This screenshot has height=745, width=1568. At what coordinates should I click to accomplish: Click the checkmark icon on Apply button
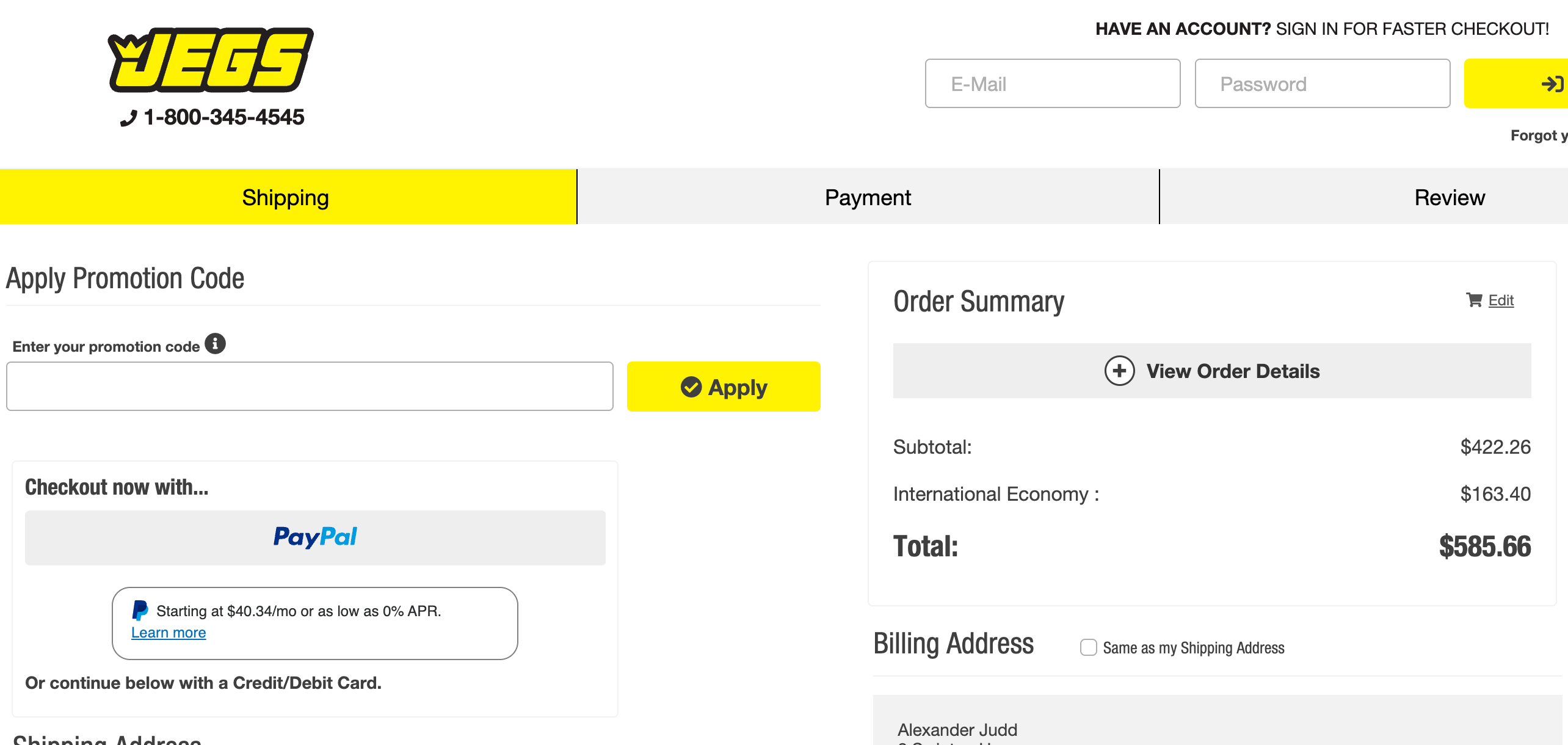coord(691,387)
